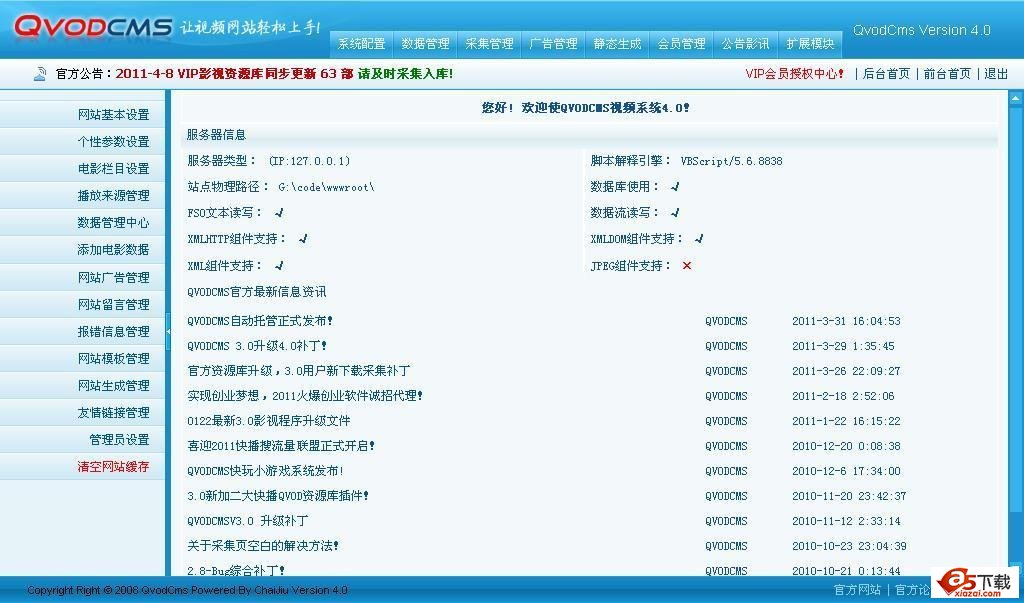
Task: Click the check mark beside 数据库使用
Action: (675, 186)
